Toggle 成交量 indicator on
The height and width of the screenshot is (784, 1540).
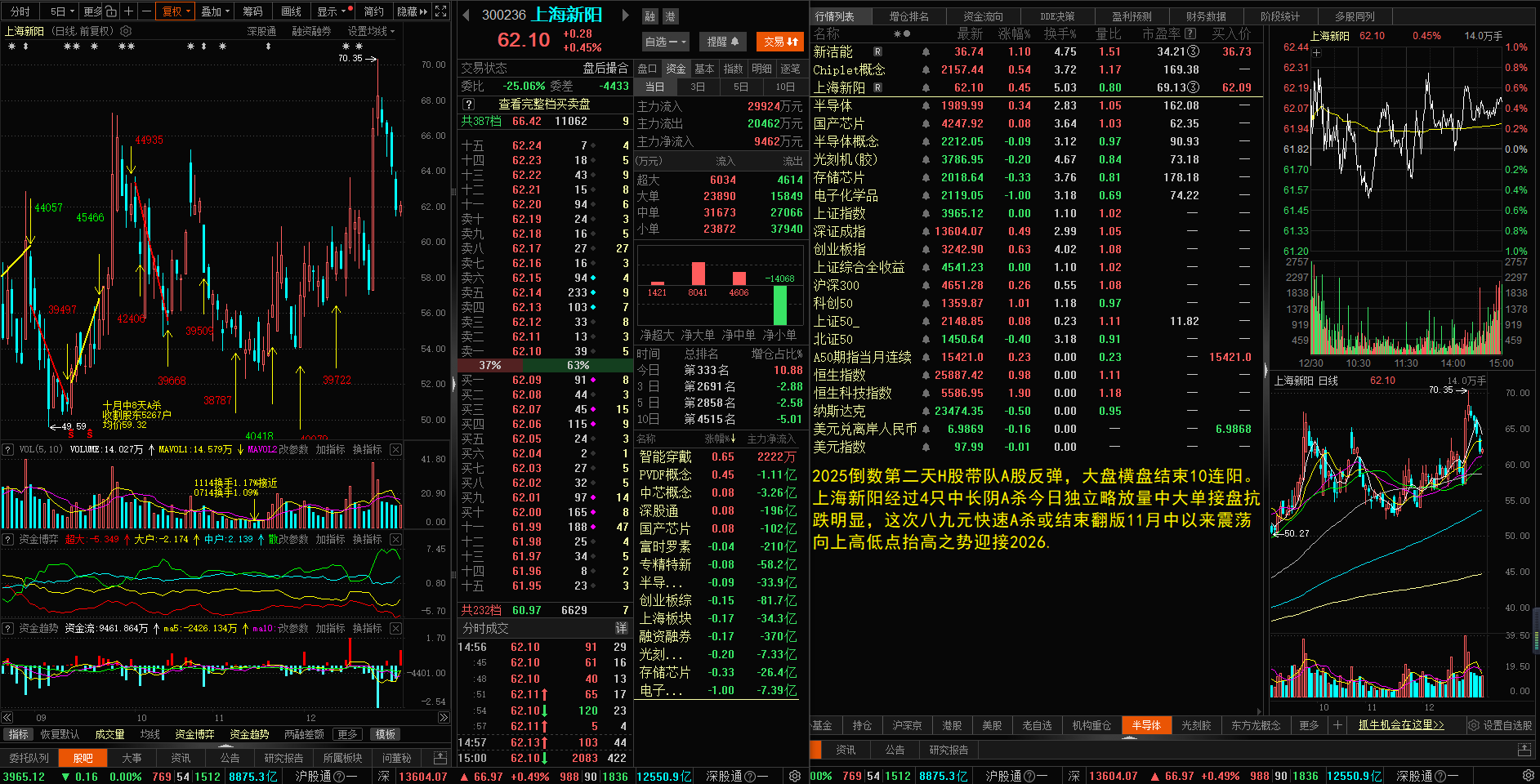(x=109, y=734)
